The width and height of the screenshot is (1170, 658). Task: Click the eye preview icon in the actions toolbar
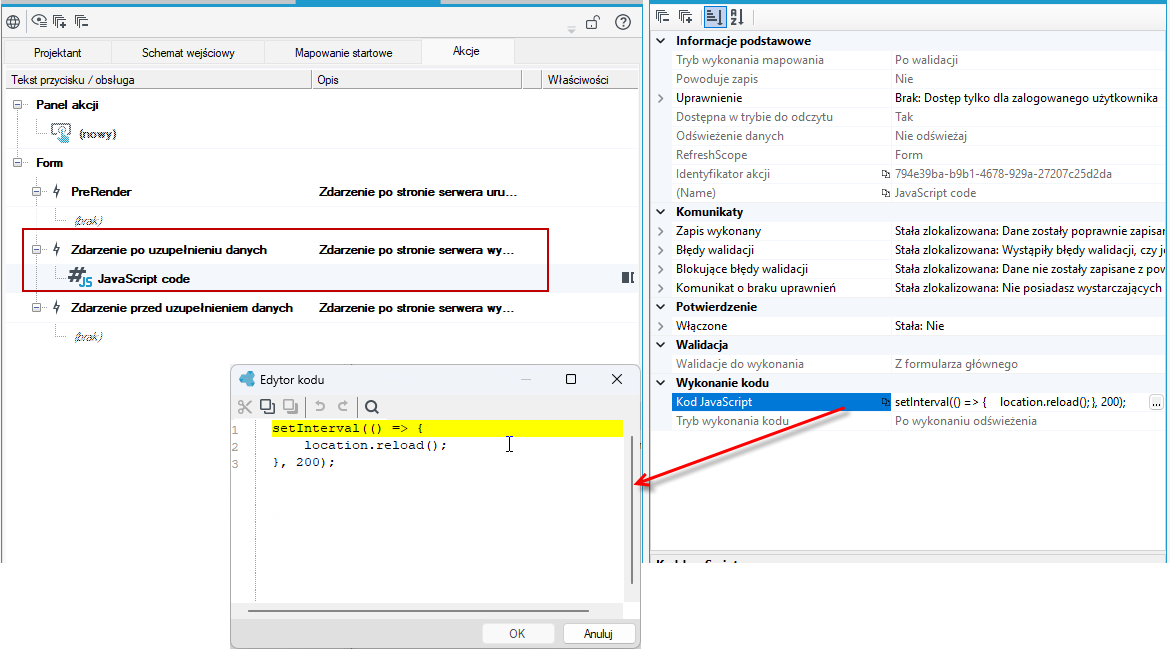[x=39, y=22]
